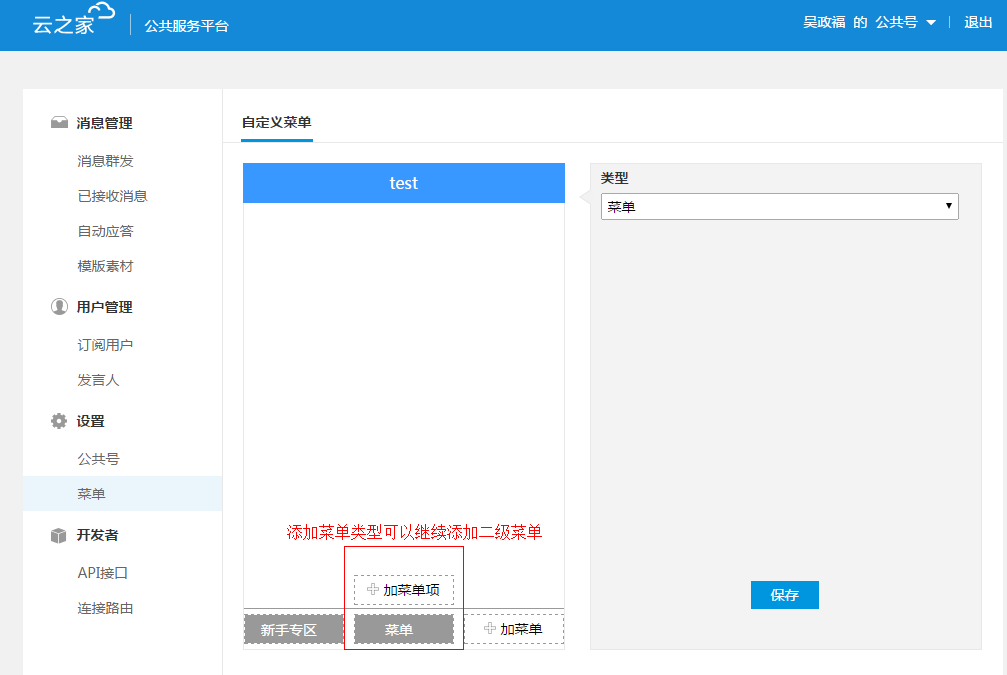Click the 开发者 cube icon
Screen dimensions: 1007x675
click(59, 535)
